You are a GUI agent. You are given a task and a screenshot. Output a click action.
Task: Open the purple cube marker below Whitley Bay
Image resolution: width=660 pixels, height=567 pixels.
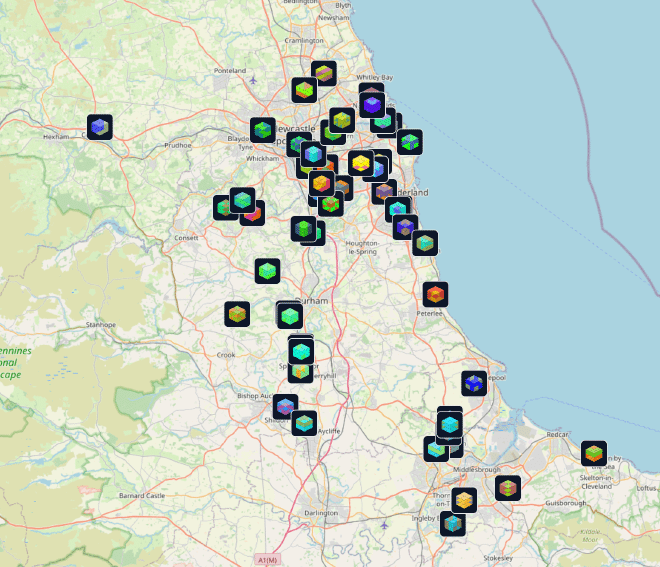point(372,105)
